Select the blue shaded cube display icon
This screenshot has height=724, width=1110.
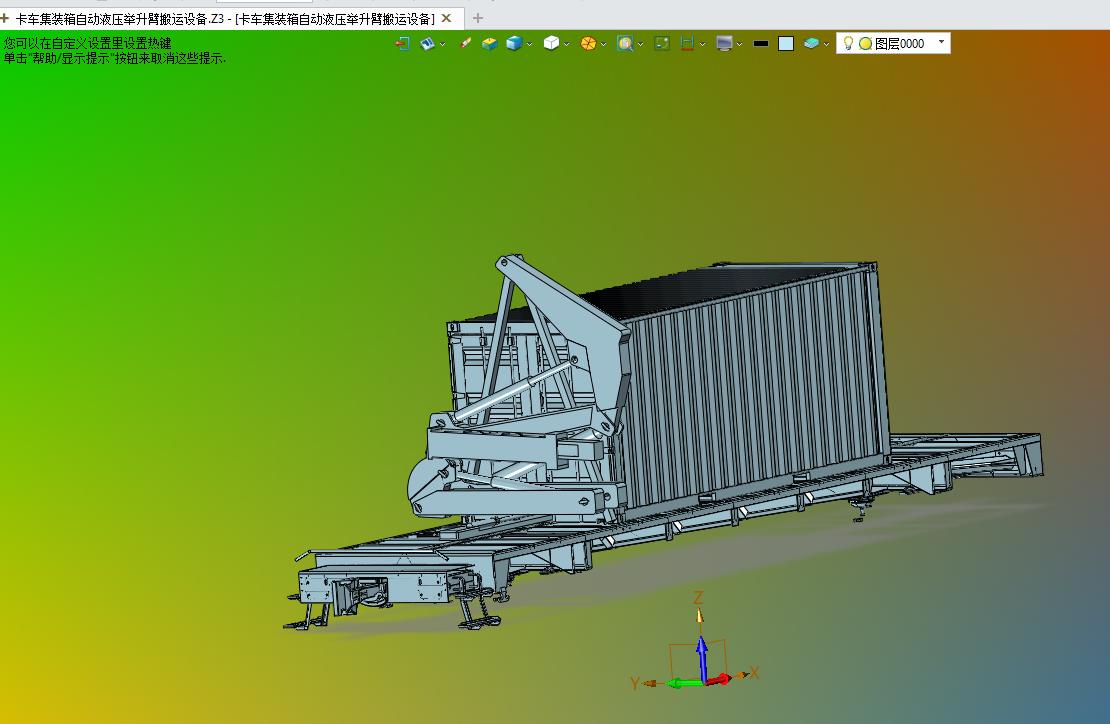(514, 44)
